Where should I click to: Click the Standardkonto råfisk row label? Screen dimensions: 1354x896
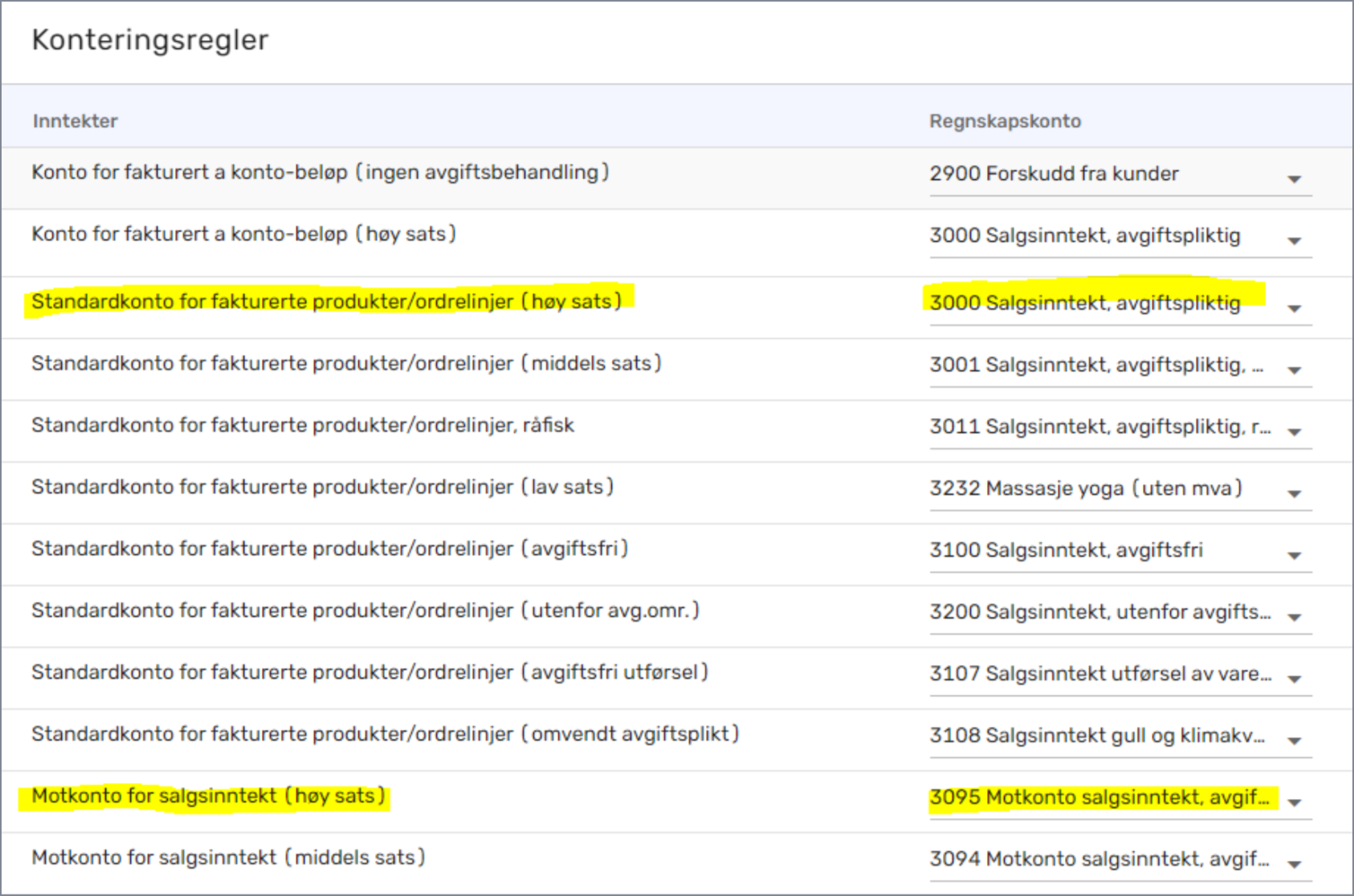[303, 426]
